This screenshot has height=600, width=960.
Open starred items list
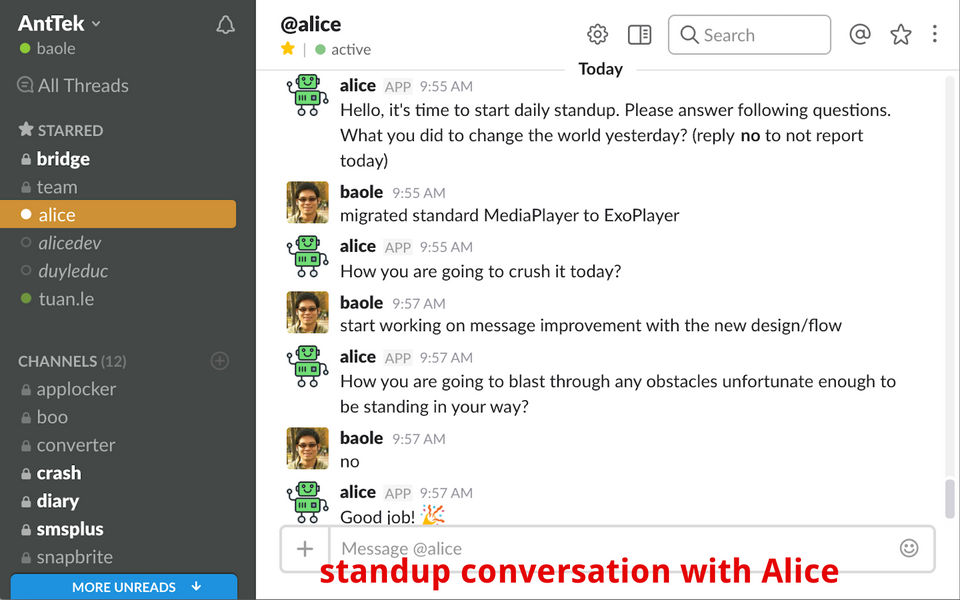(901, 35)
